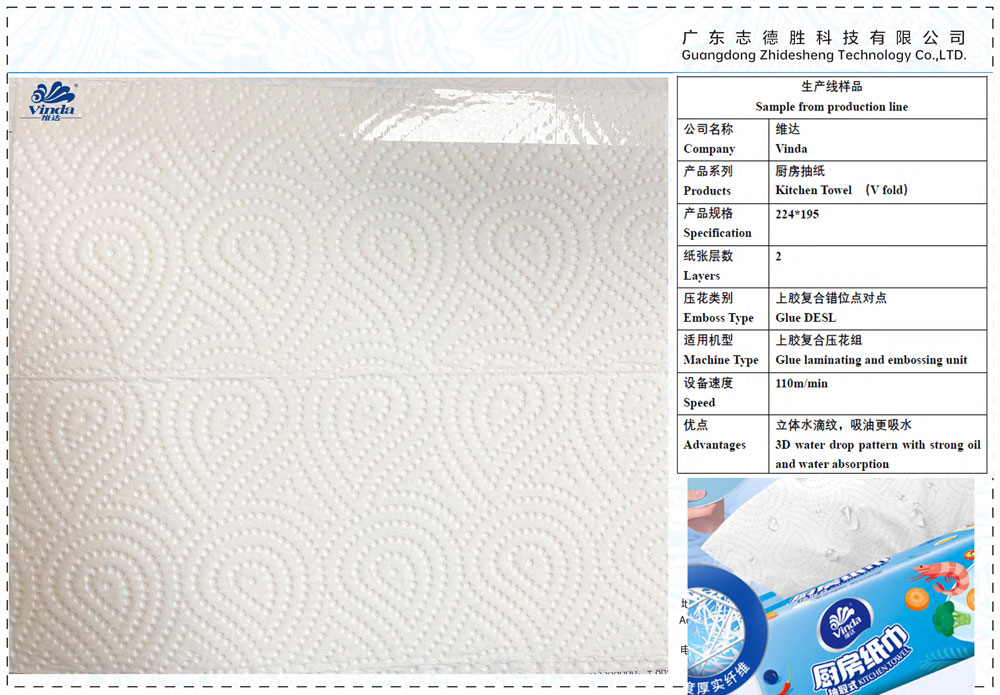Click the "Vinda" value in the Company row
1000x695 pixels.
791,149
